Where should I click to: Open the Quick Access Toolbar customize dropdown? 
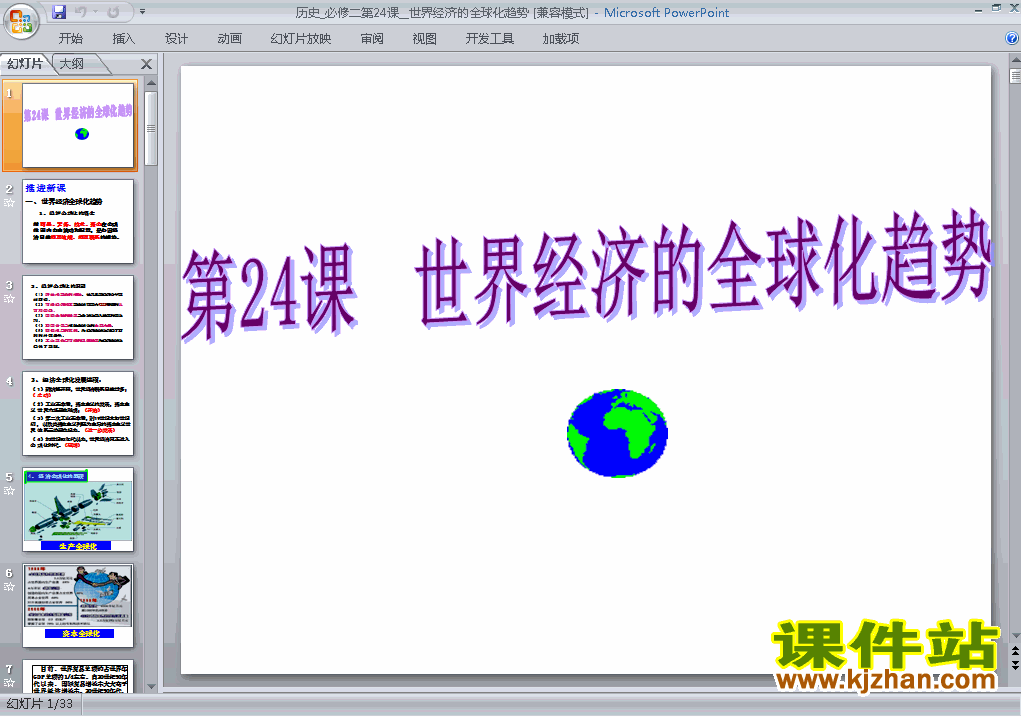click(143, 12)
